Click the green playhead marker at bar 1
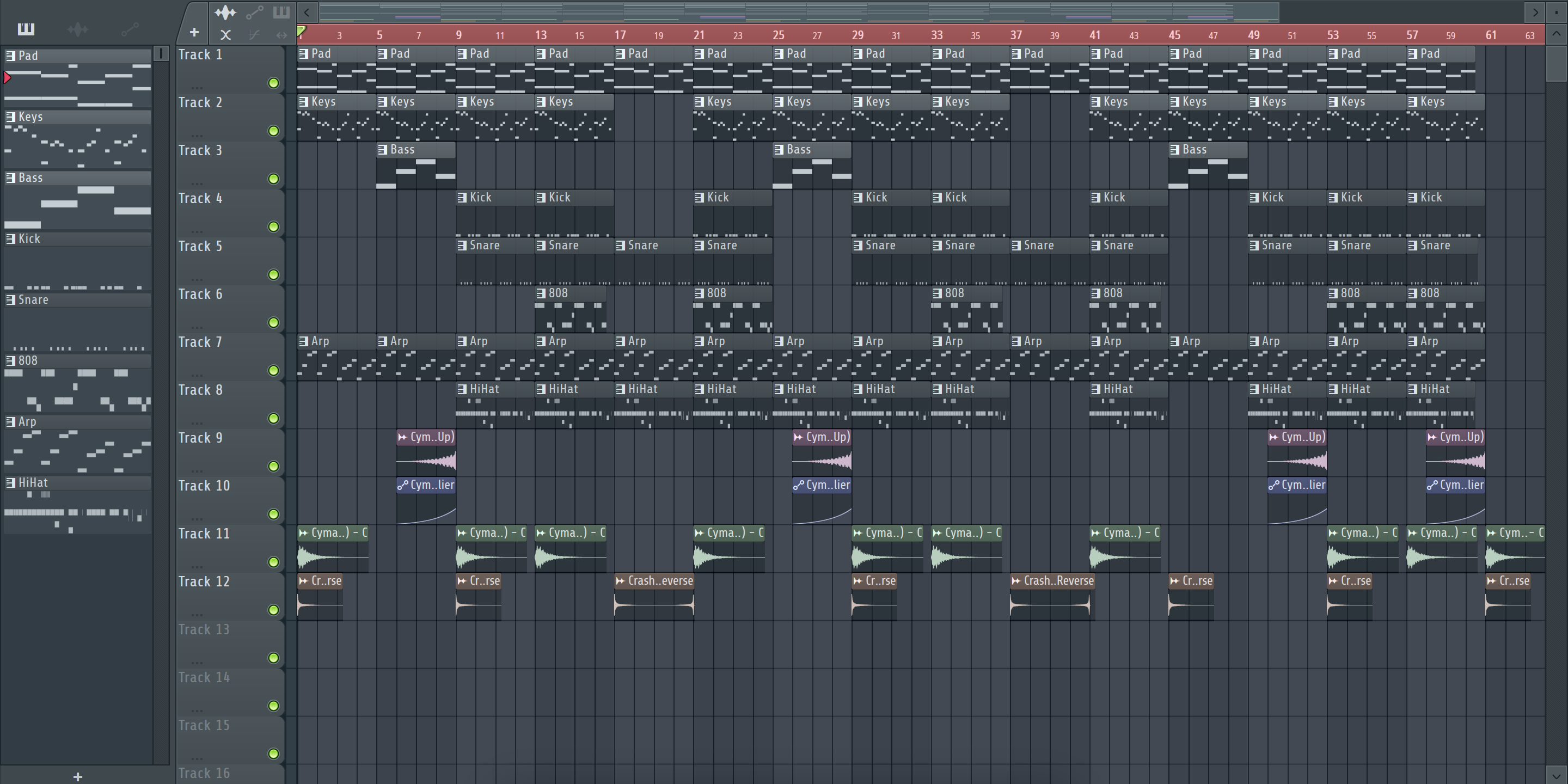This screenshot has height=784, width=1568. pos(301,31)
